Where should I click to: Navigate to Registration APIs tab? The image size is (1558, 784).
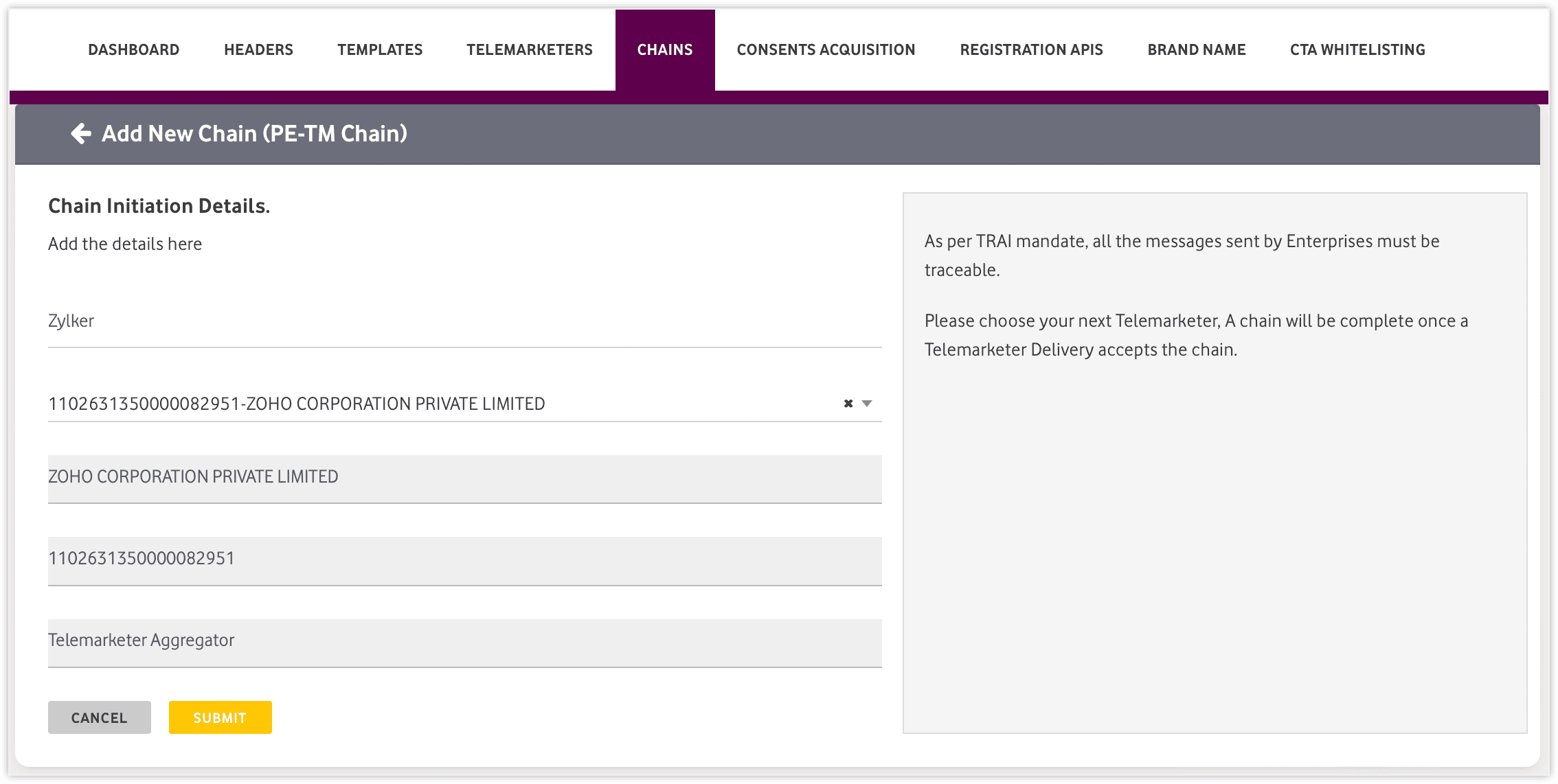(x=1031, y=49)
